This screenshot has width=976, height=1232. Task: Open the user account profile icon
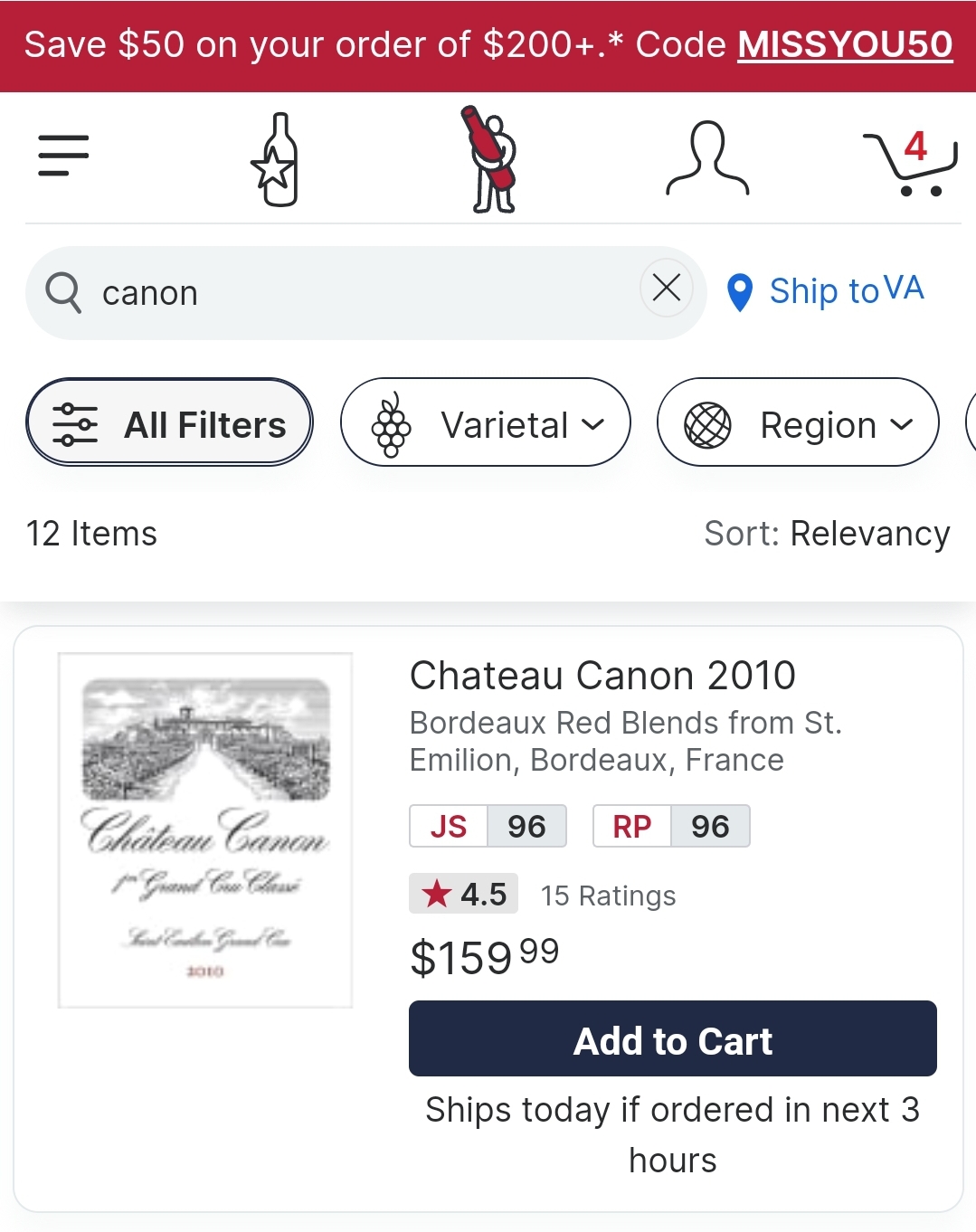tap(707, 160)
